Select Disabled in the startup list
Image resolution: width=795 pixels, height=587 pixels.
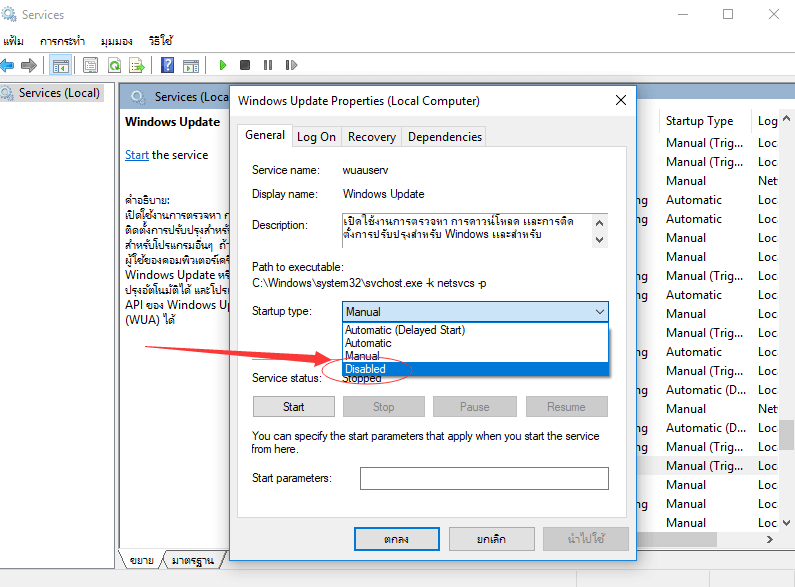pyautogui.click(x=475, y=369)
